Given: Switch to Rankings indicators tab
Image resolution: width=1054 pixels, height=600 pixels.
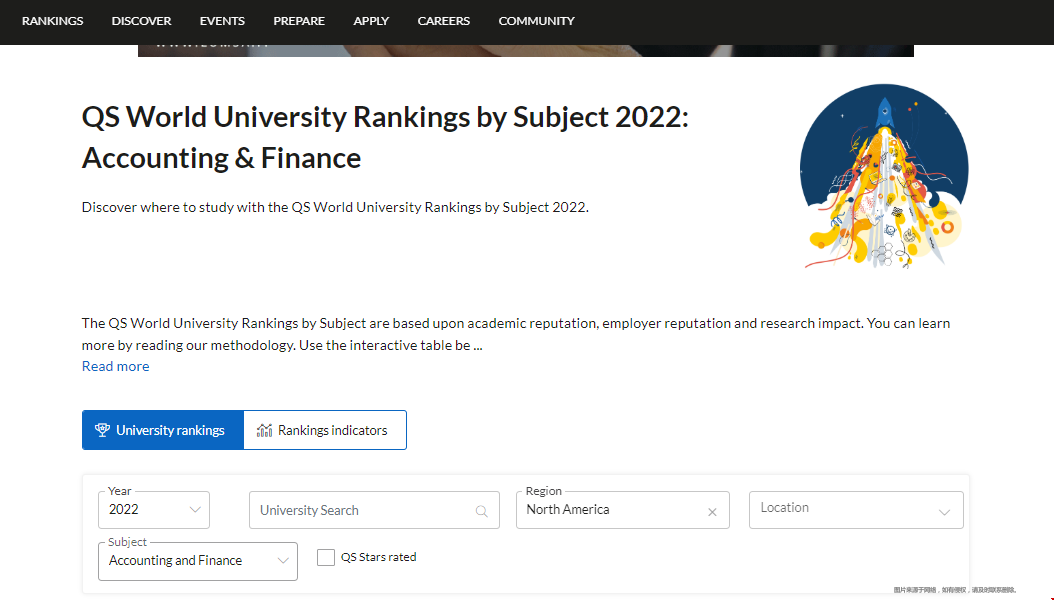Looking at the screenshot, I should tap(325, 430).
